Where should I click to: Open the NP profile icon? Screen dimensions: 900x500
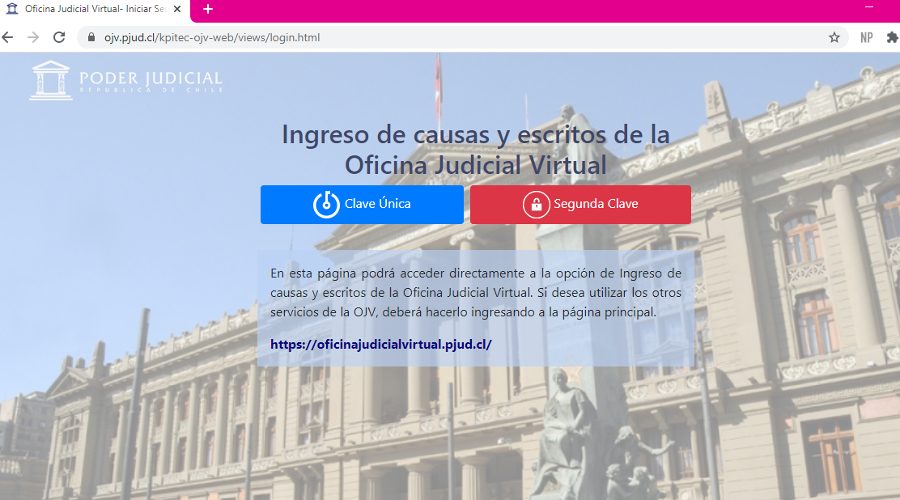pyautogui.click(x=866, y=37)
